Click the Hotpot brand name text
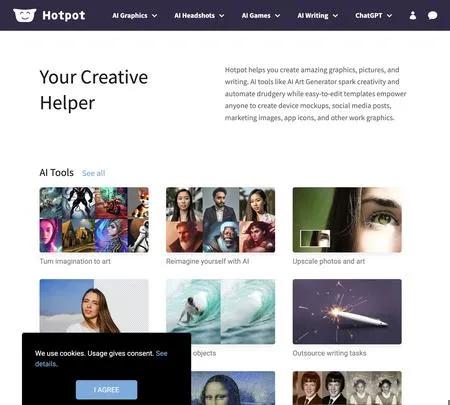The height and width of the screenshot is (405, 450). pyautogui.click(x=64, y=15)
